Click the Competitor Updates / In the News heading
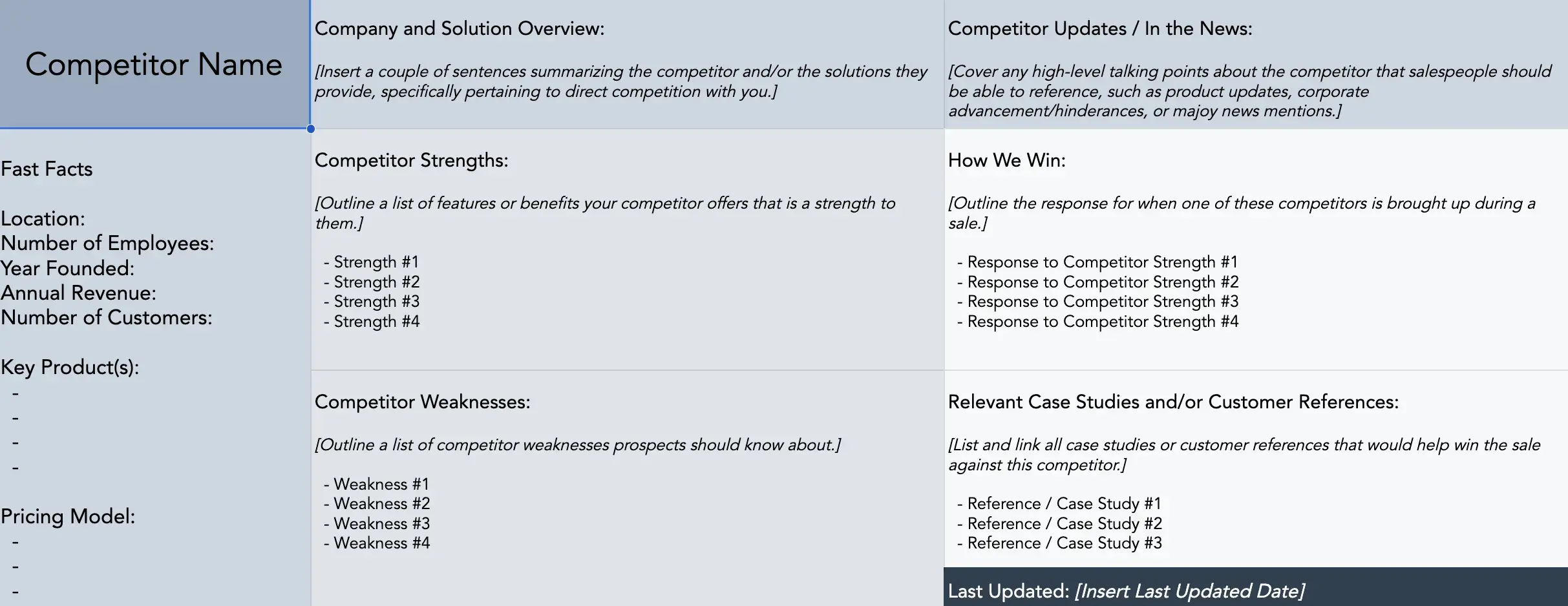Screen dimensions: 1568x606 click(1099, 28)
